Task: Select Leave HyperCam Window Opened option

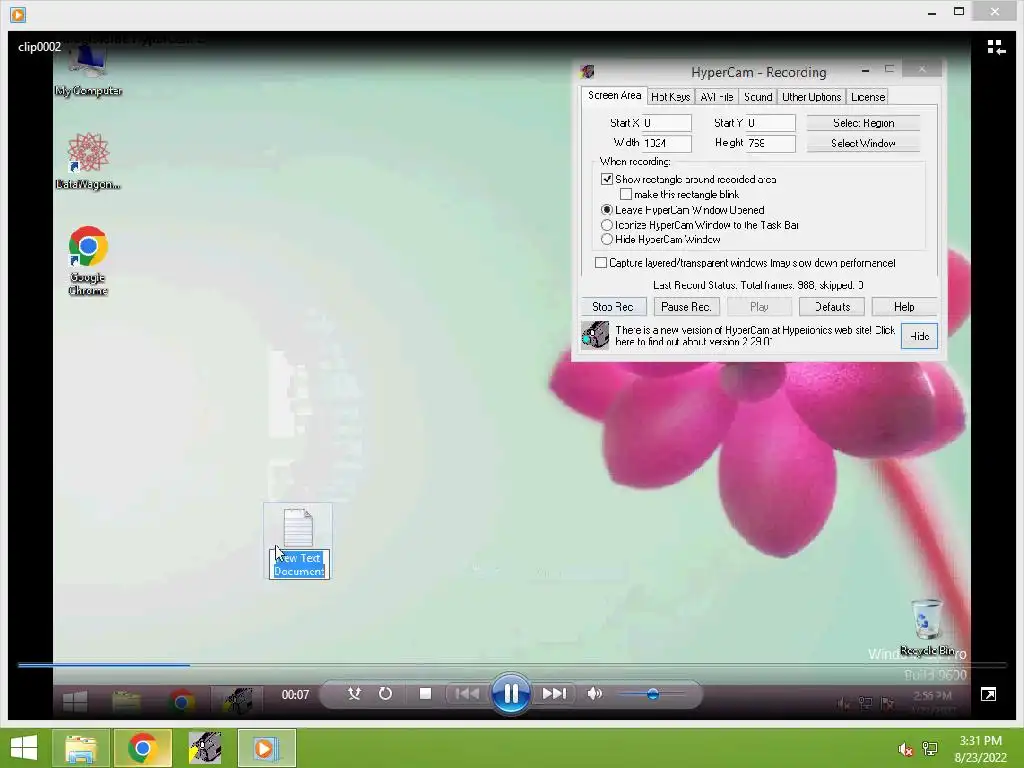Action: coord(607,210)
